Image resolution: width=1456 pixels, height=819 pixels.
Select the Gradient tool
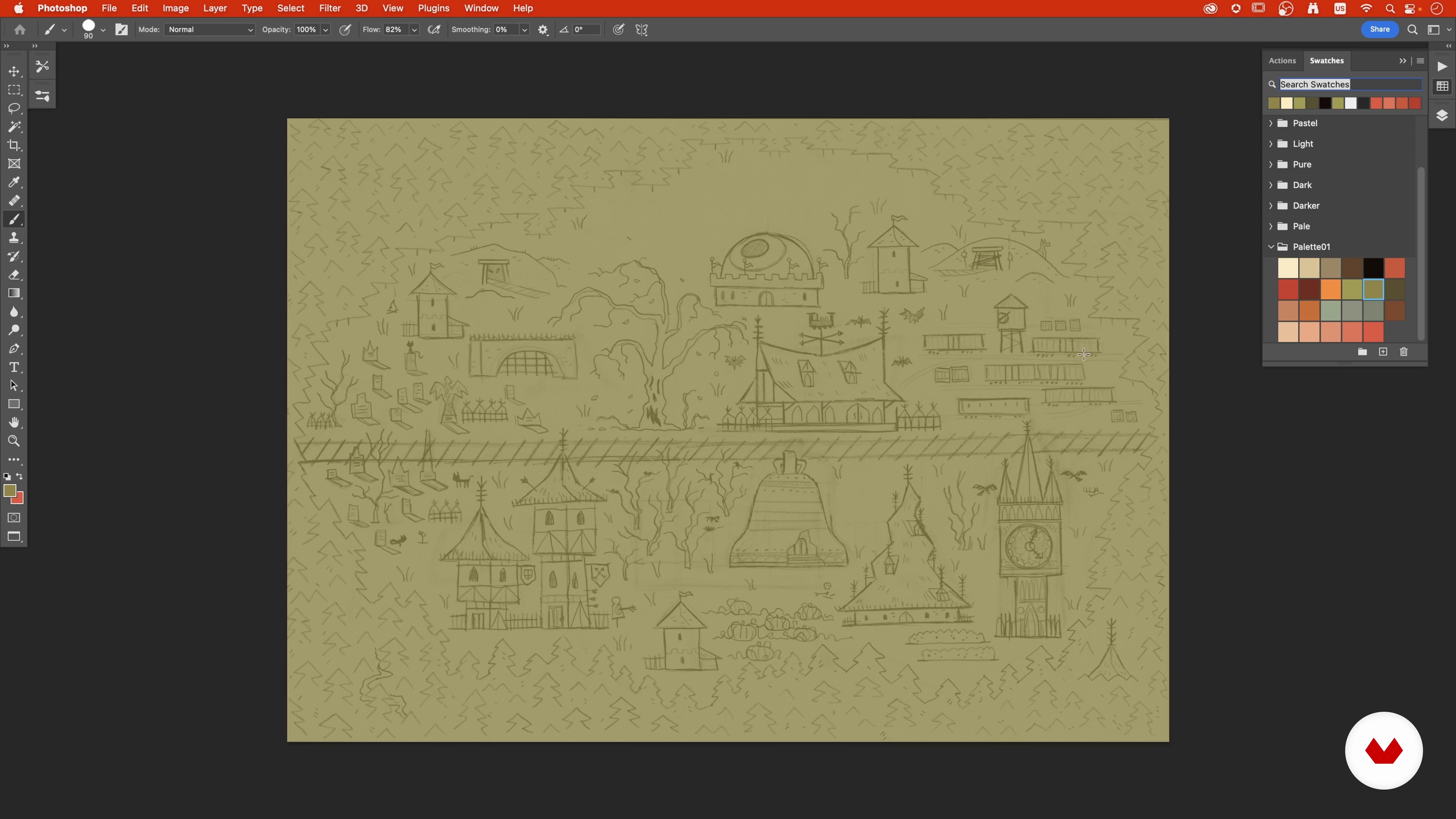14,293
